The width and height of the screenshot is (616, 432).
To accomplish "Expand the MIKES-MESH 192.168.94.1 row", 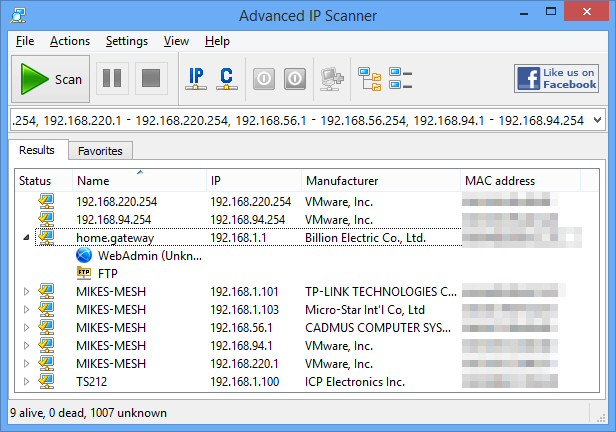I will click(x=26, y=346).
